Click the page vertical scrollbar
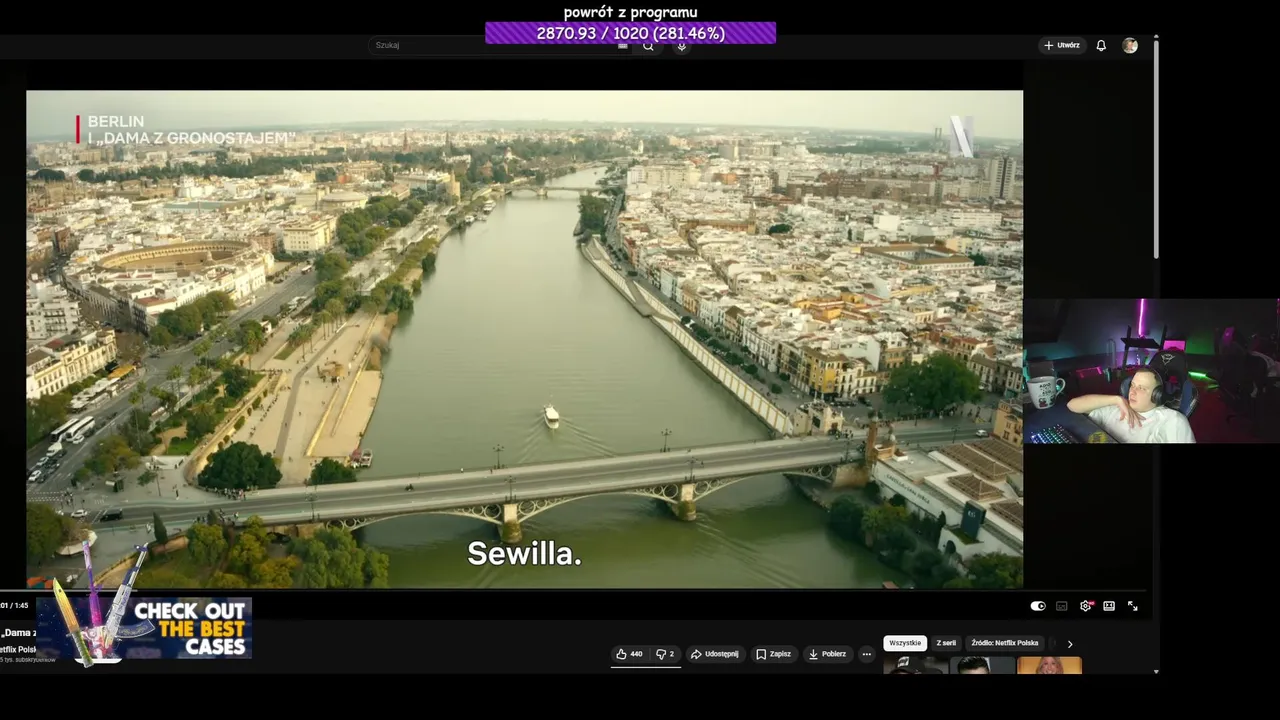Image resolution: width=1280 pixels, height=720 pixels. 1156,150
